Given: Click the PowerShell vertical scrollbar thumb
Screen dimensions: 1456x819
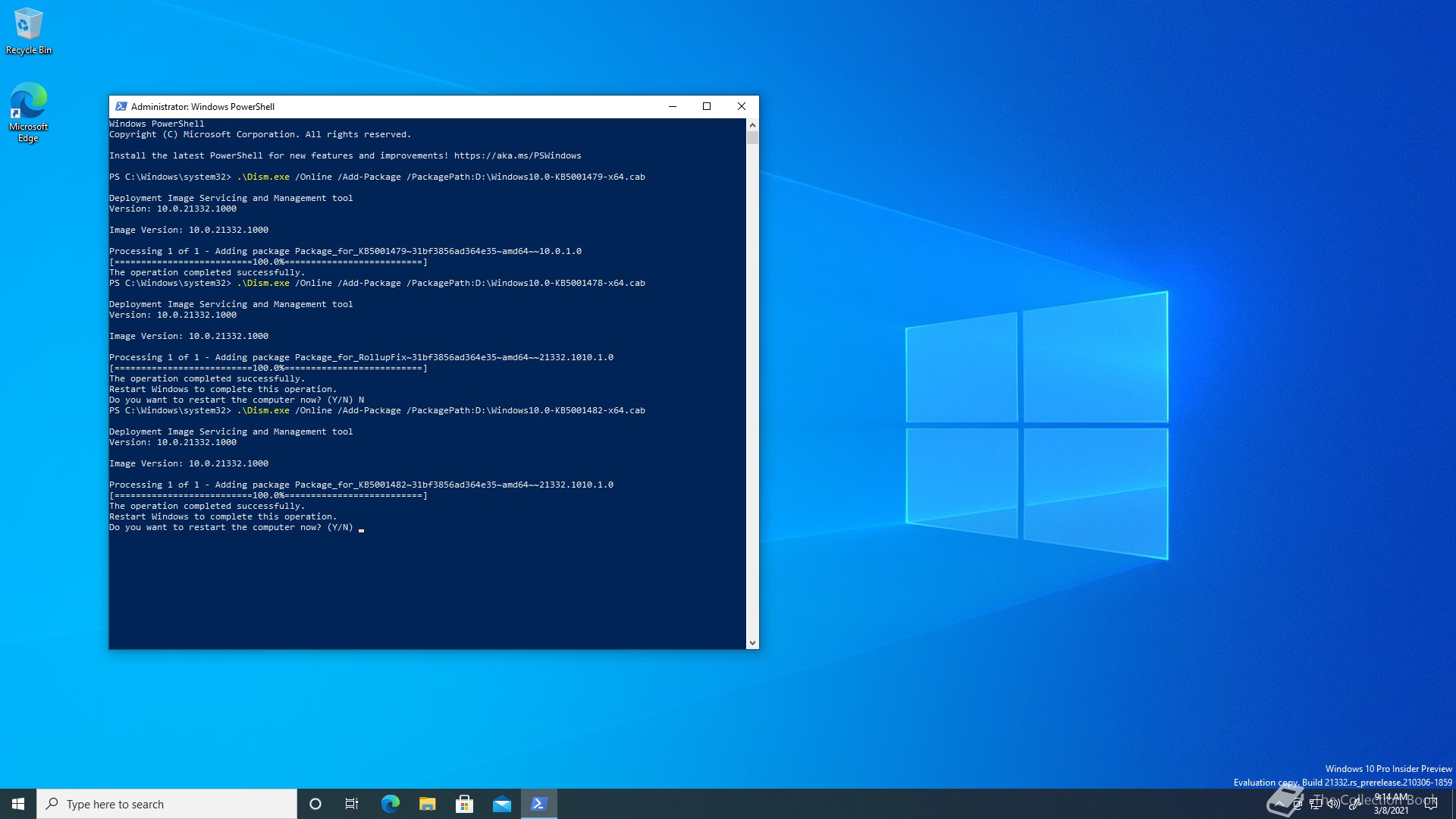Looking at the screenshot, I should pos(752,138).
